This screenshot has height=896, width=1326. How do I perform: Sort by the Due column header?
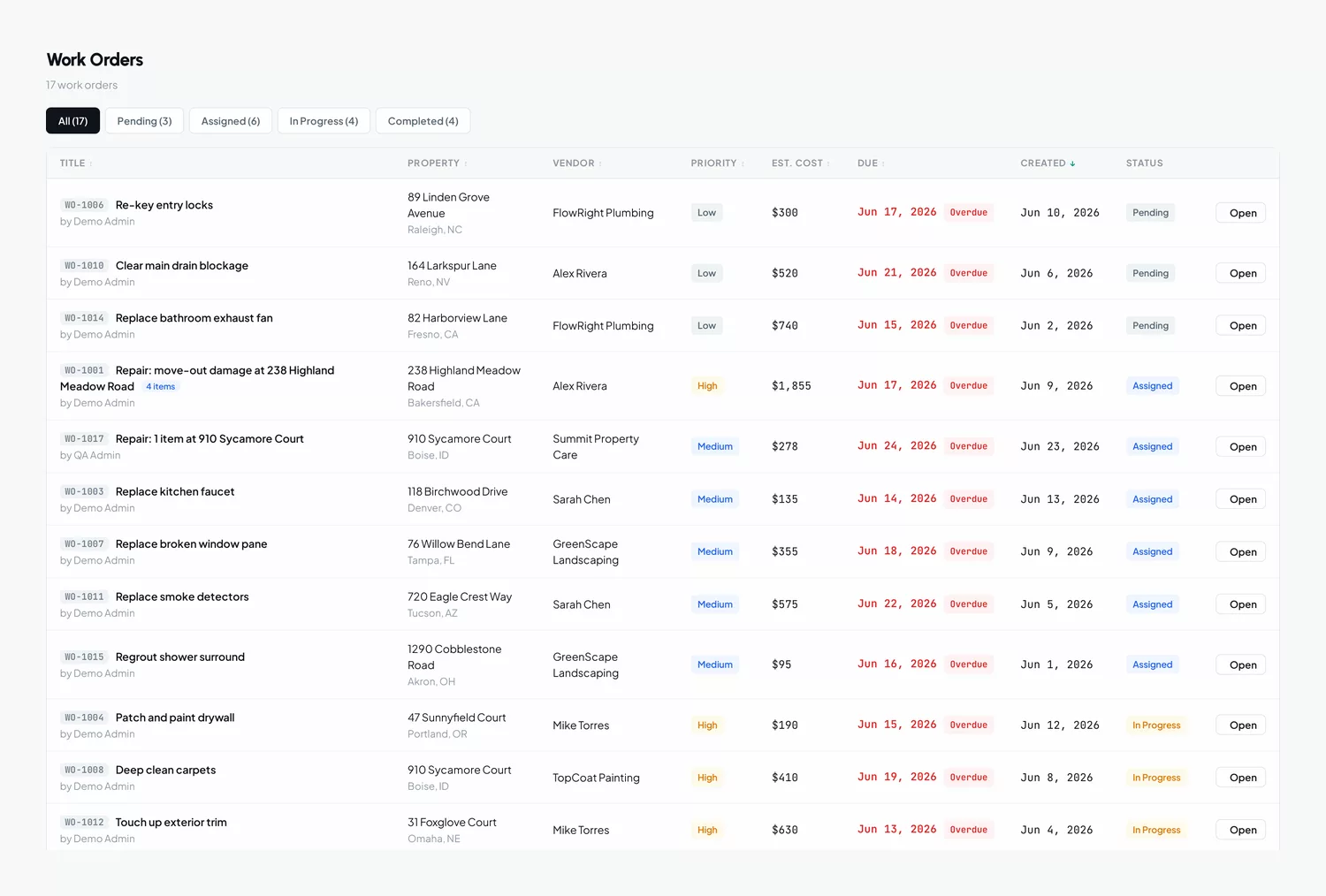click(871, 163)
